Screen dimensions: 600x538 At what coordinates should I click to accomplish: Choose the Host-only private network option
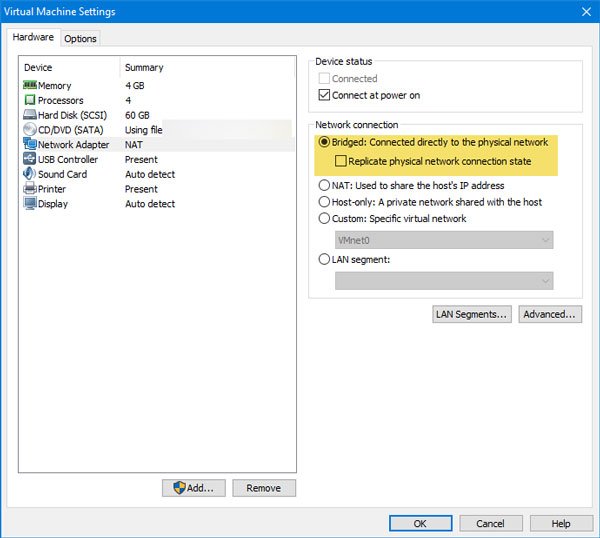click(x=324, y=202)
